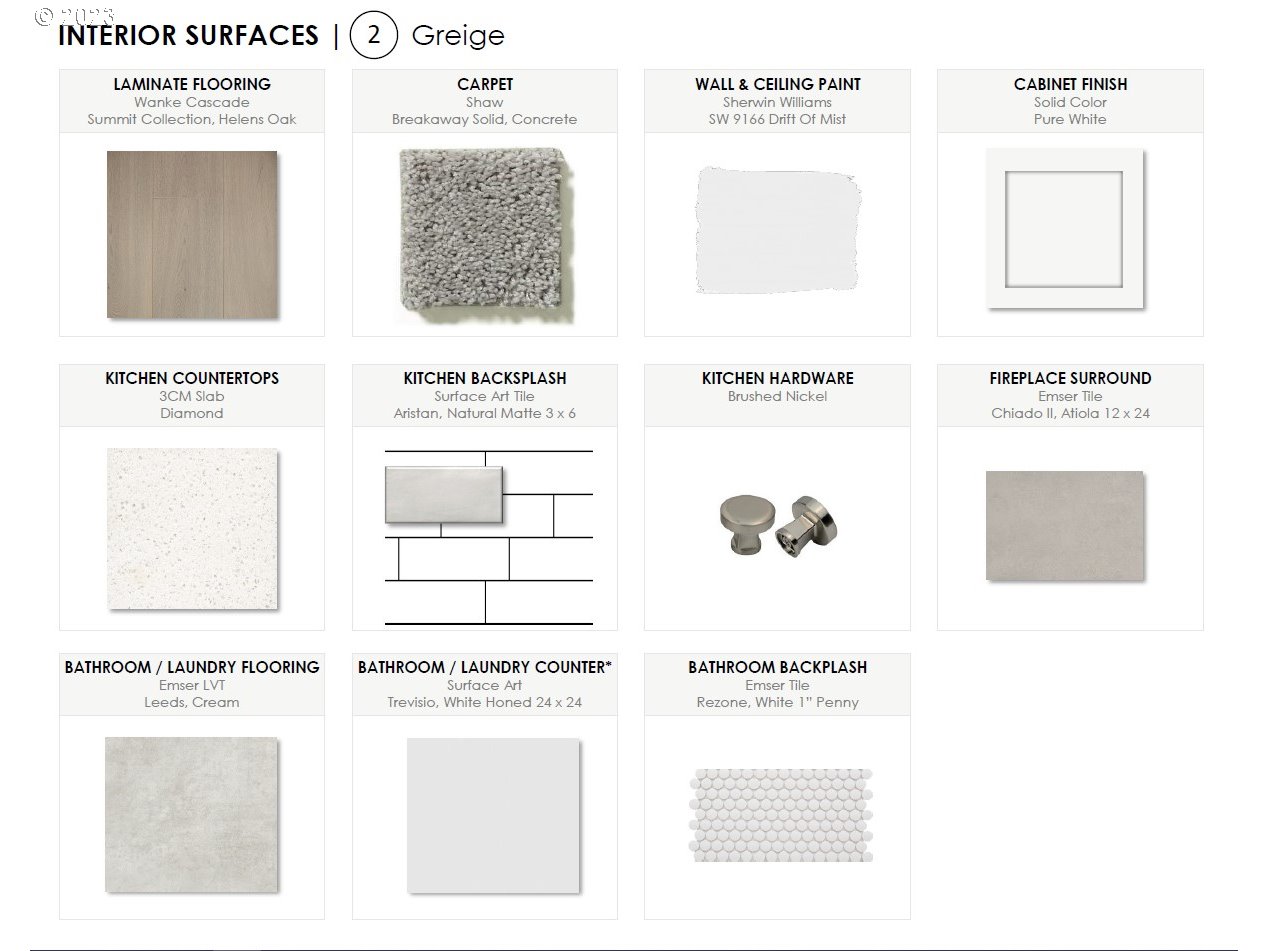This screenshot has height=951, width=1268.
Task: Click the Wall & Ceiling Paint heading
Action: [777, 84]
